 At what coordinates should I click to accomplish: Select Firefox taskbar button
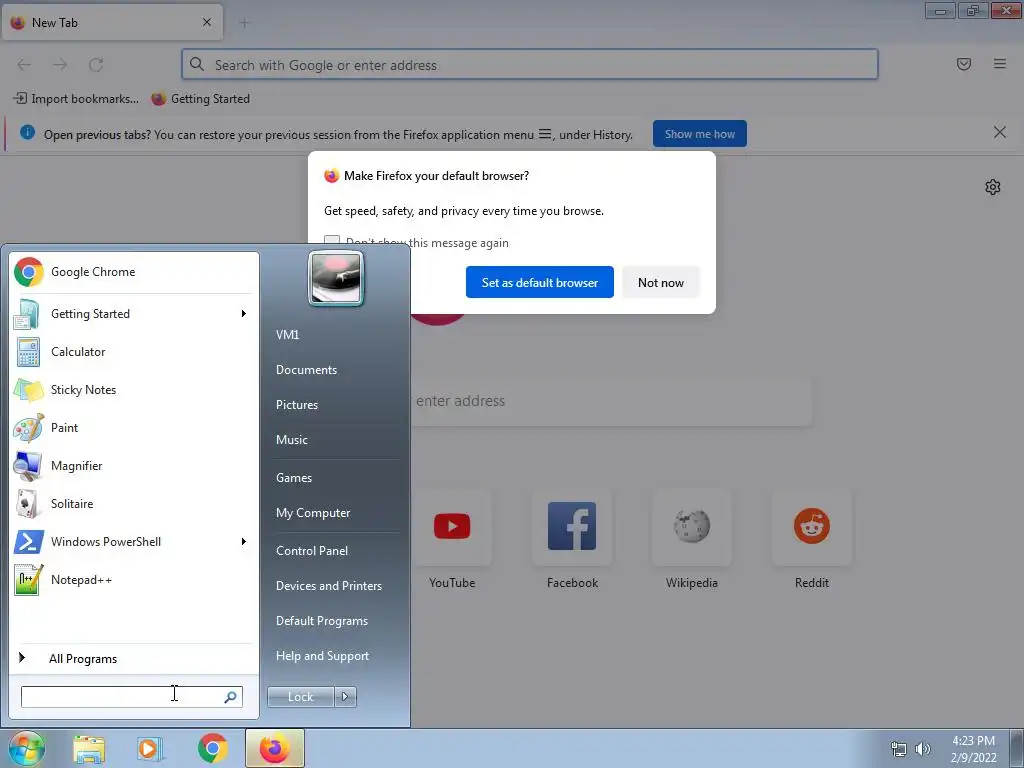click(x=275, y=748)
